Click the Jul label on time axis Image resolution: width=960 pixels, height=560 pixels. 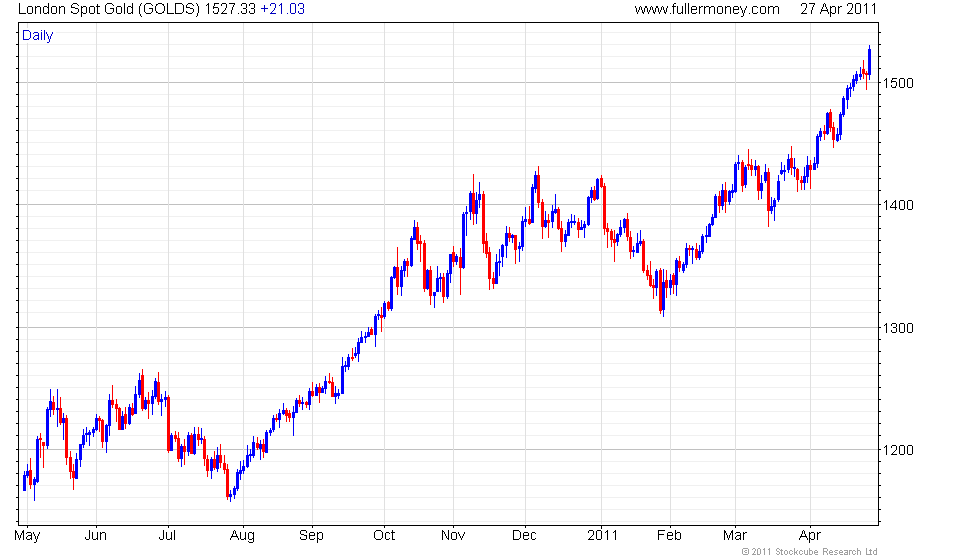167,536
